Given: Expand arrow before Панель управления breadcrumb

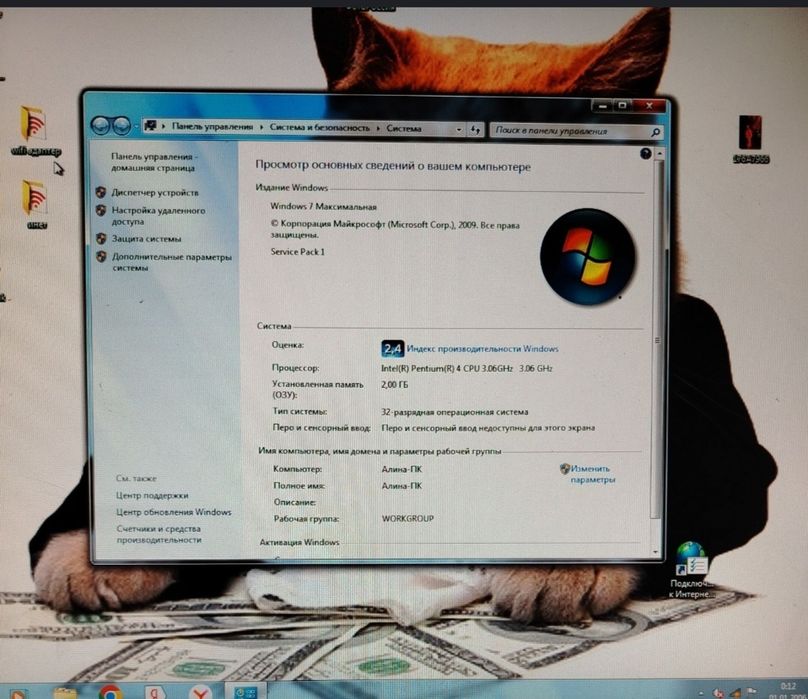Looking at the screenshot, I should click(163, 126).
